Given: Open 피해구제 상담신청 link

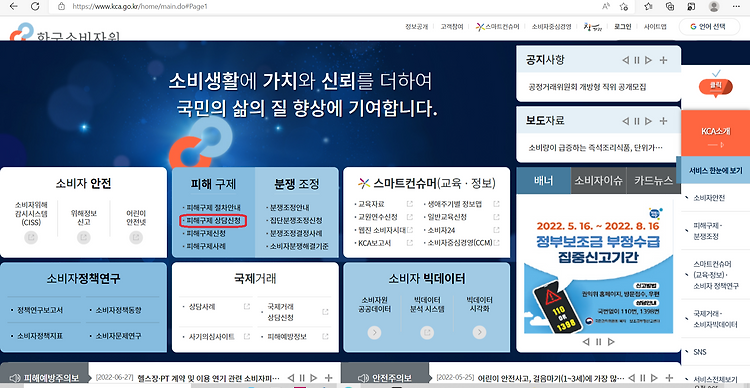Looking at the screenshot, I should (x=213, y=221).
